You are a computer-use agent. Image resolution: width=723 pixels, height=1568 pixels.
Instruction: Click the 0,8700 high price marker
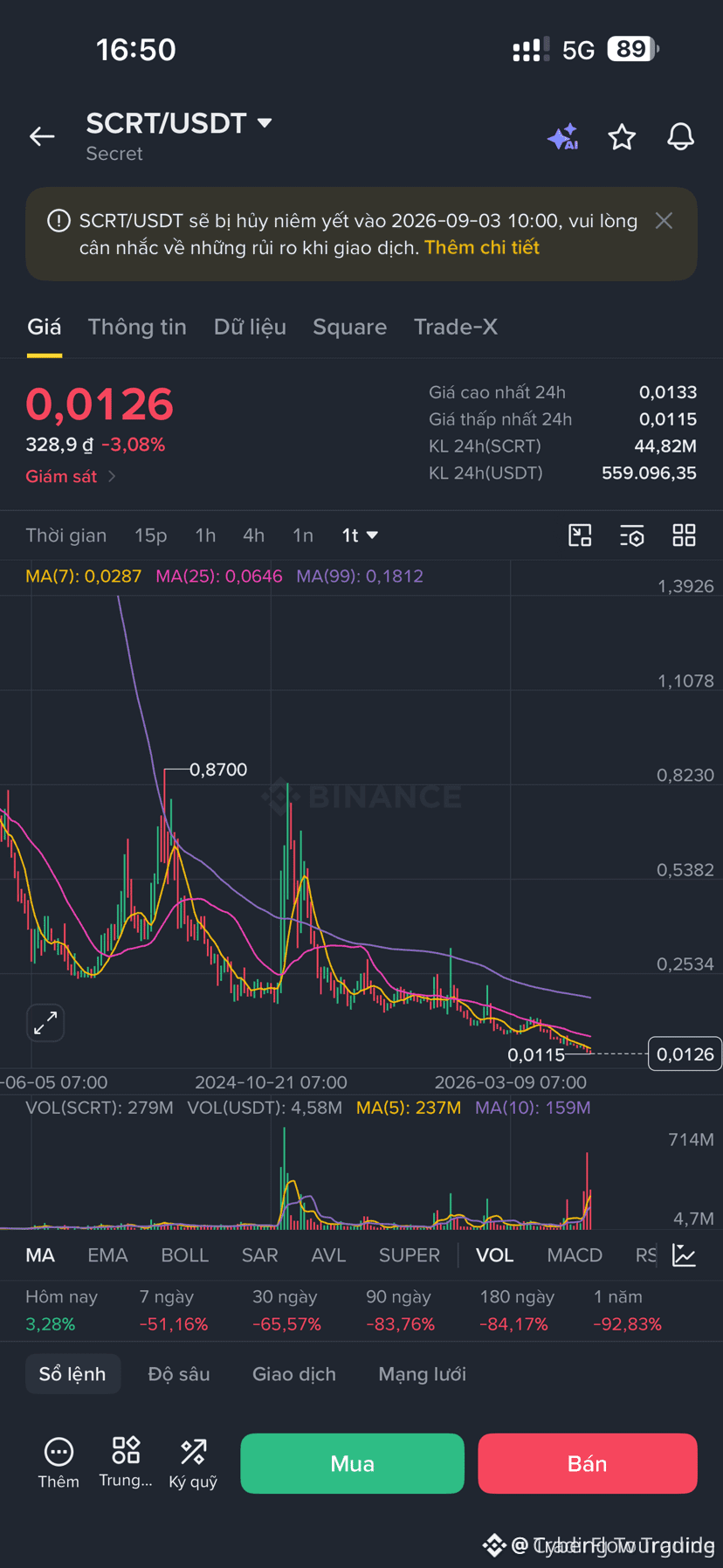pyautogui.click(x=218, y=770)
